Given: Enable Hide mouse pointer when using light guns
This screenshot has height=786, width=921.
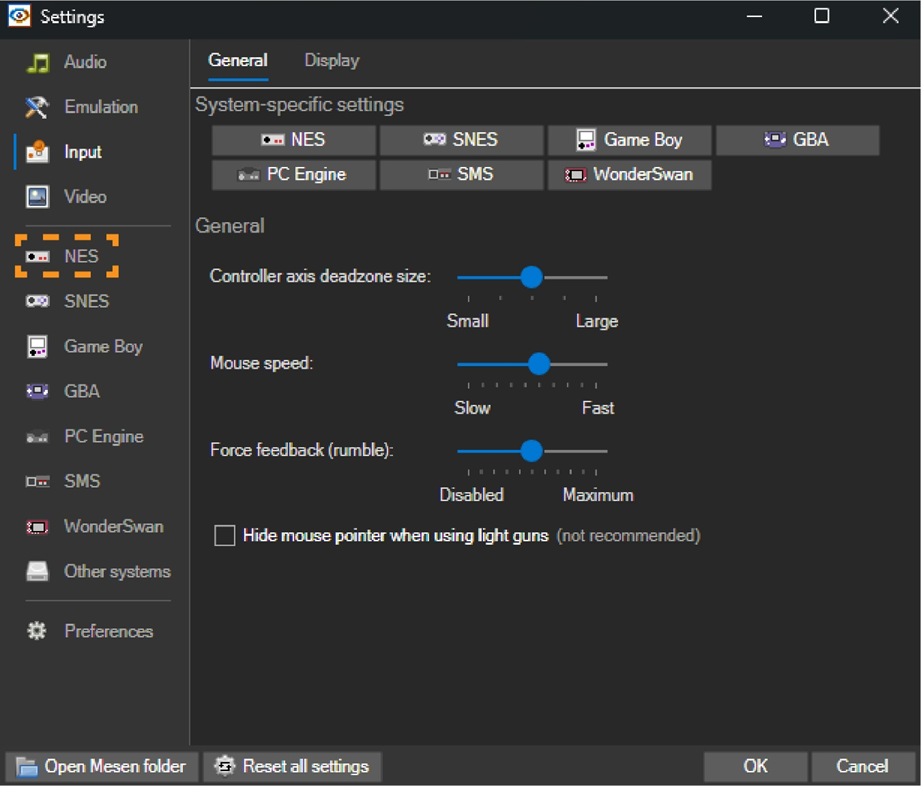Looking at the screenshot, I should (x=225, y=537).
